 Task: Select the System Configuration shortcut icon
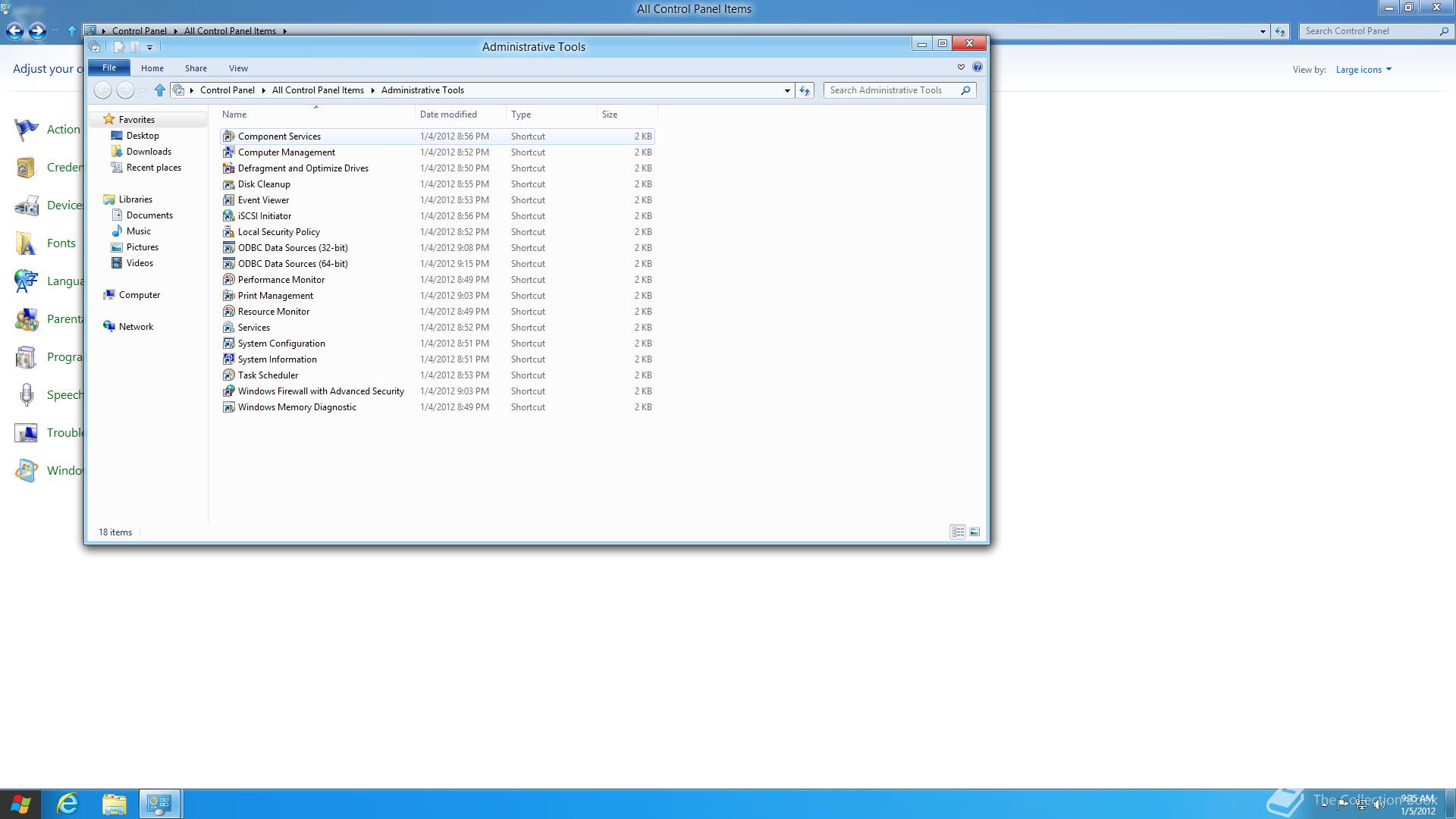pos(228,344)
